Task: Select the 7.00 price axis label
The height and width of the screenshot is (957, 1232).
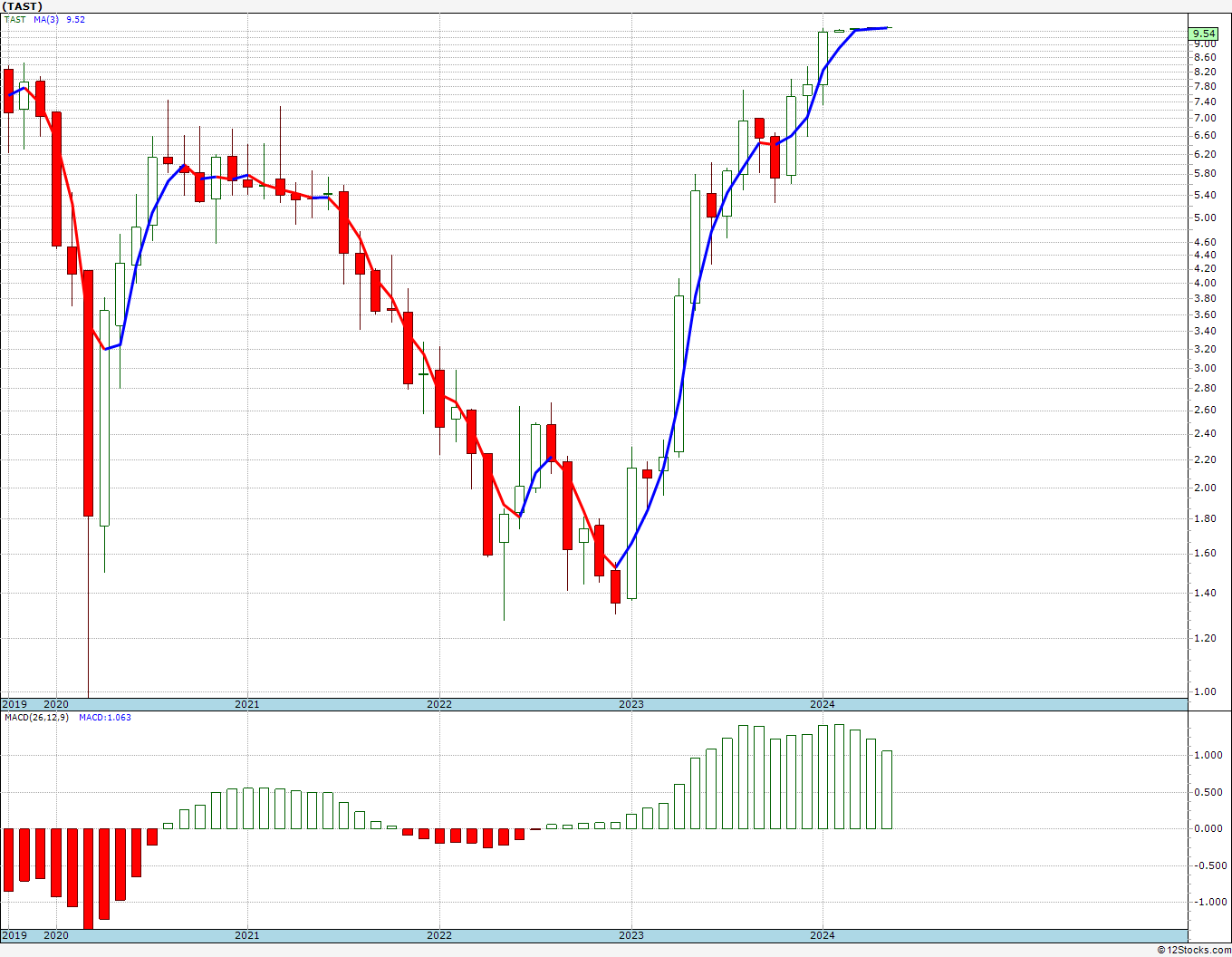Action: 1204,118
